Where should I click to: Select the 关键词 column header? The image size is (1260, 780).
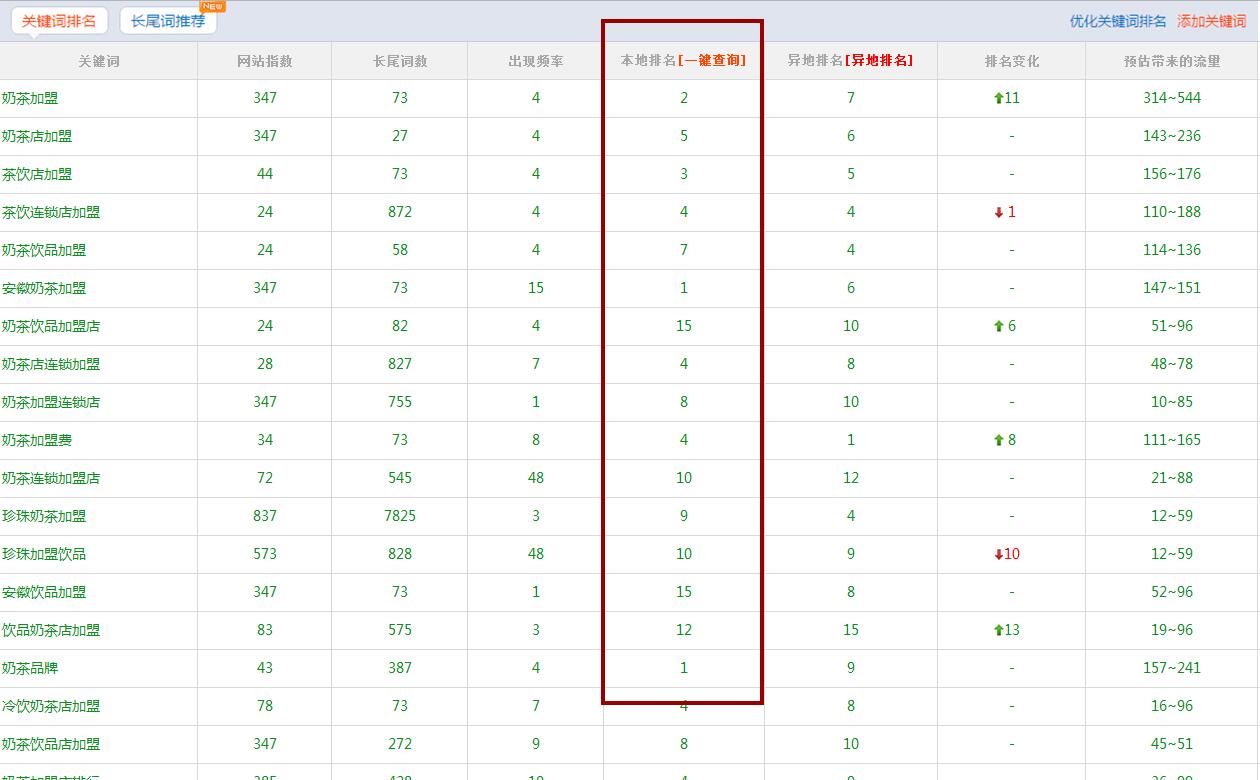click(99, 61)
